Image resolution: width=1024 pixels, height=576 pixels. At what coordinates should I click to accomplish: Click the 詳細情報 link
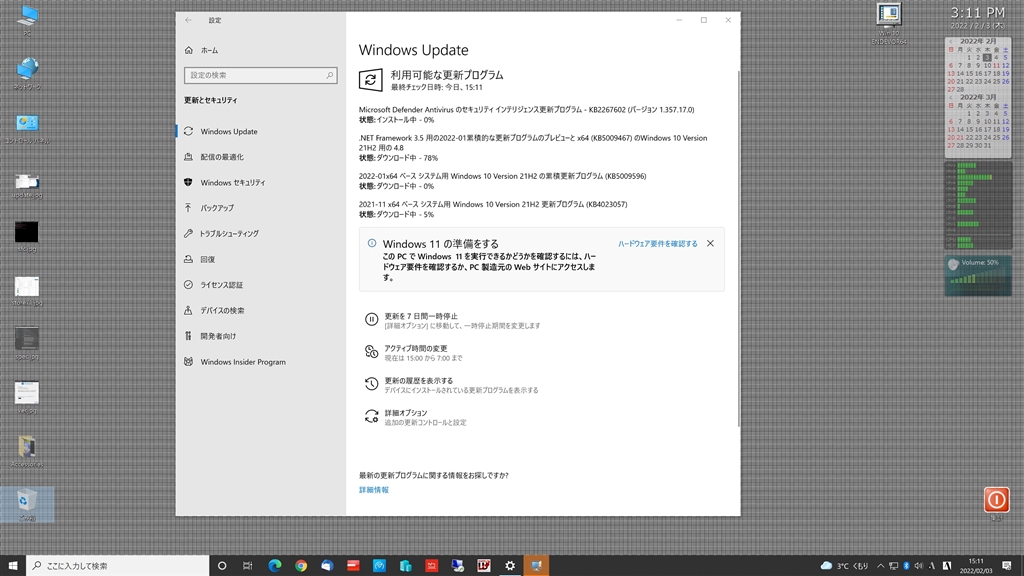[x=374, y=490]
